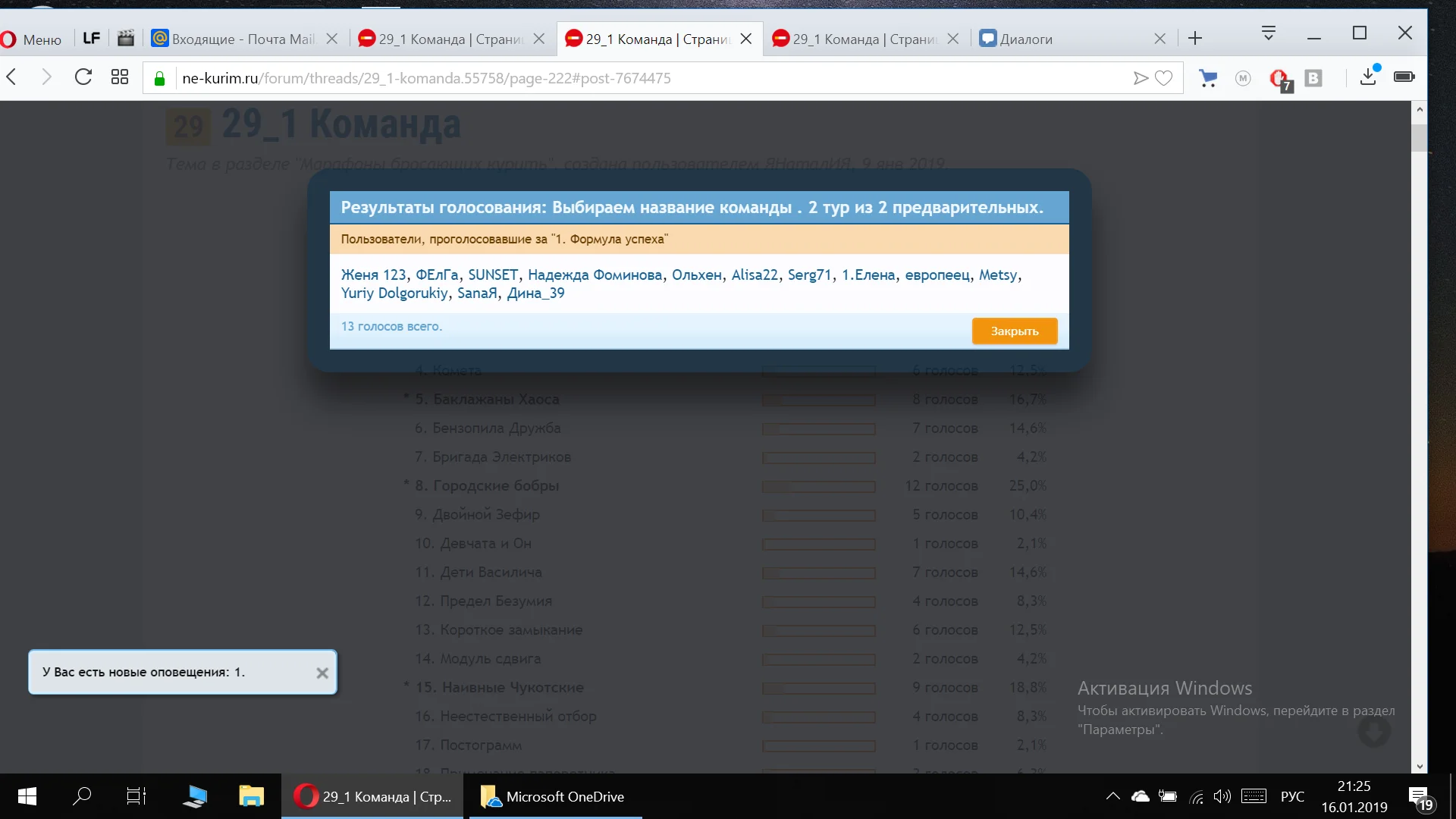Click the battery saver icon
The height and width of the screenshot is (819, 1456).
(1404, 77)
